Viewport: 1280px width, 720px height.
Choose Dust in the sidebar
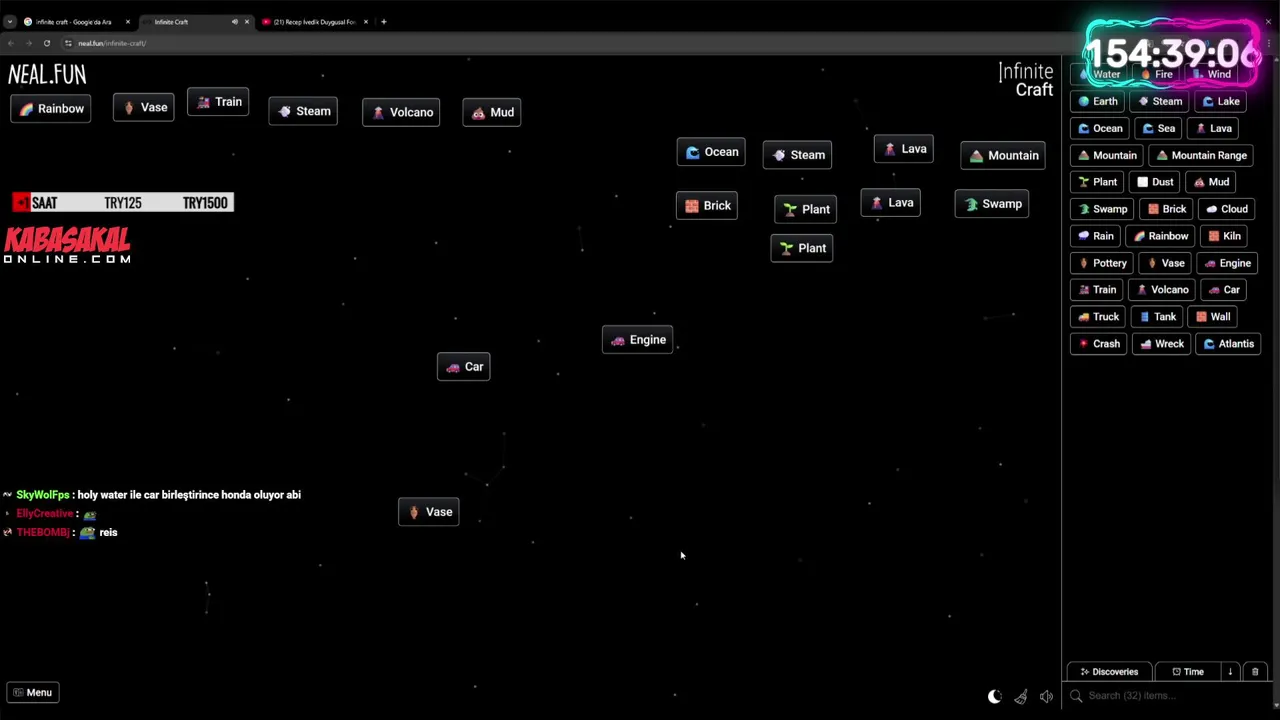1155,182
